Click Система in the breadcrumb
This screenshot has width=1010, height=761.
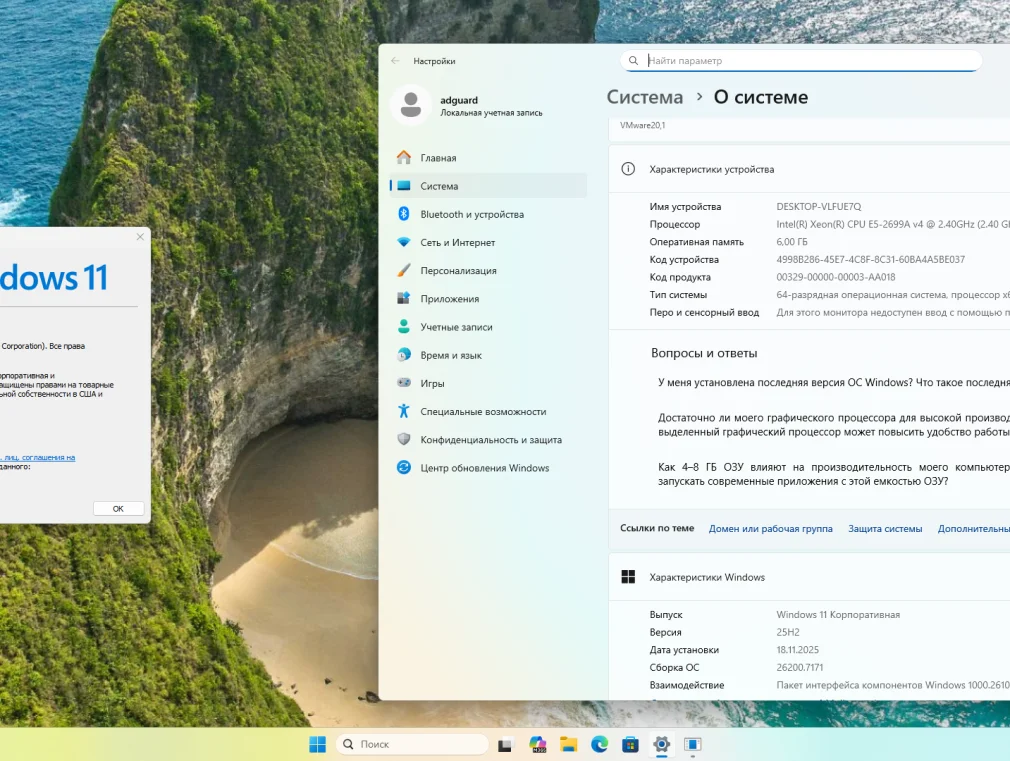(x=644, y=97)
